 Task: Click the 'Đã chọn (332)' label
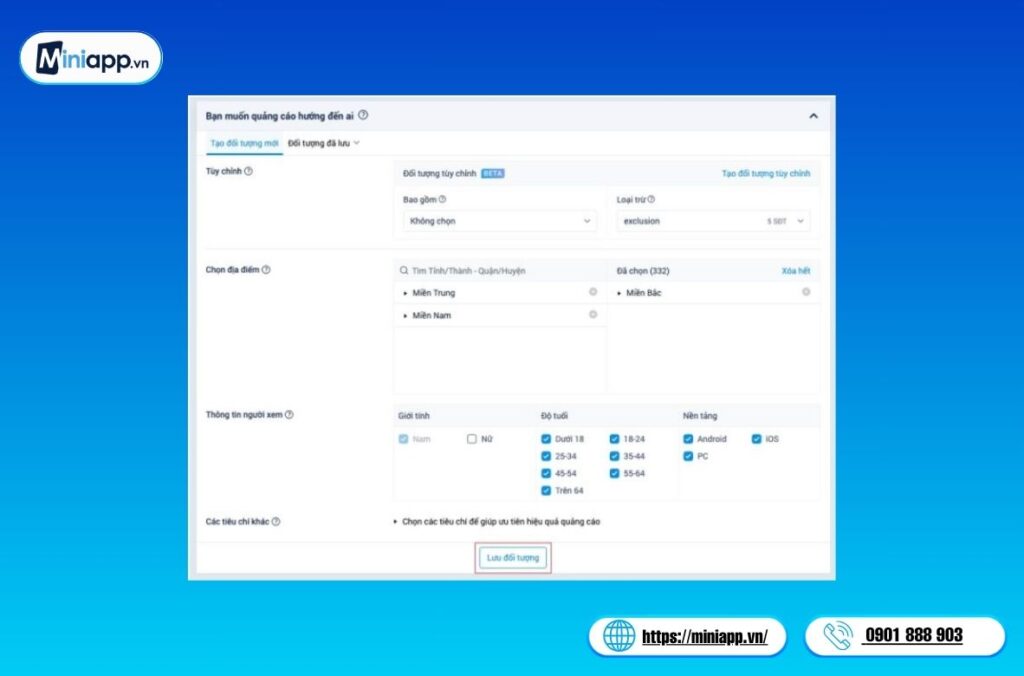coord(643,271)
